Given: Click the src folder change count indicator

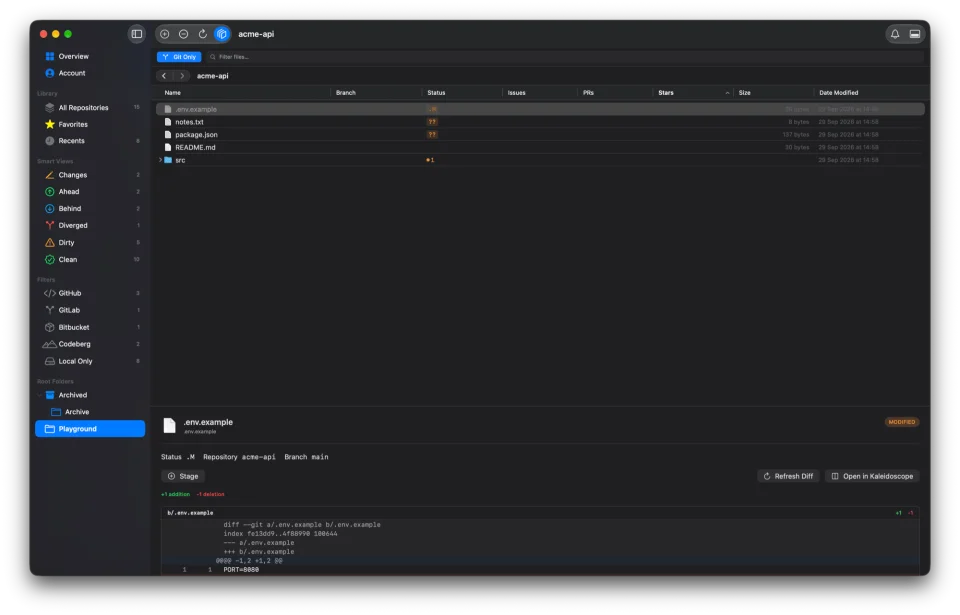Looking at the screenshot, I should pos(430,160).
